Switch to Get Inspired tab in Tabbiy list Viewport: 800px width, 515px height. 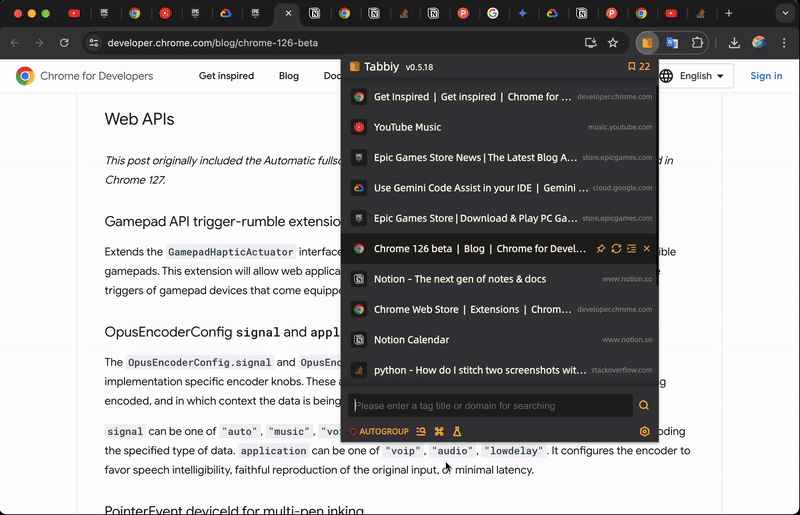coord(500,96)
